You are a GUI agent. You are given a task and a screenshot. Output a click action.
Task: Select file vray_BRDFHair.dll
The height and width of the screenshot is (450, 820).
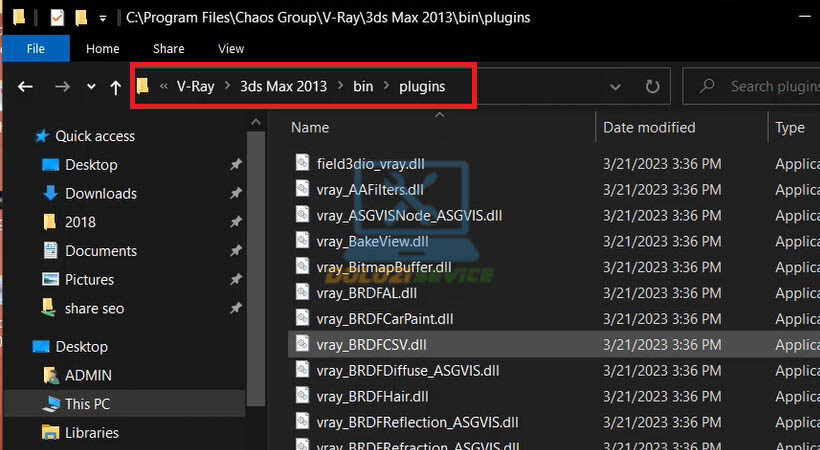(372, 397)
